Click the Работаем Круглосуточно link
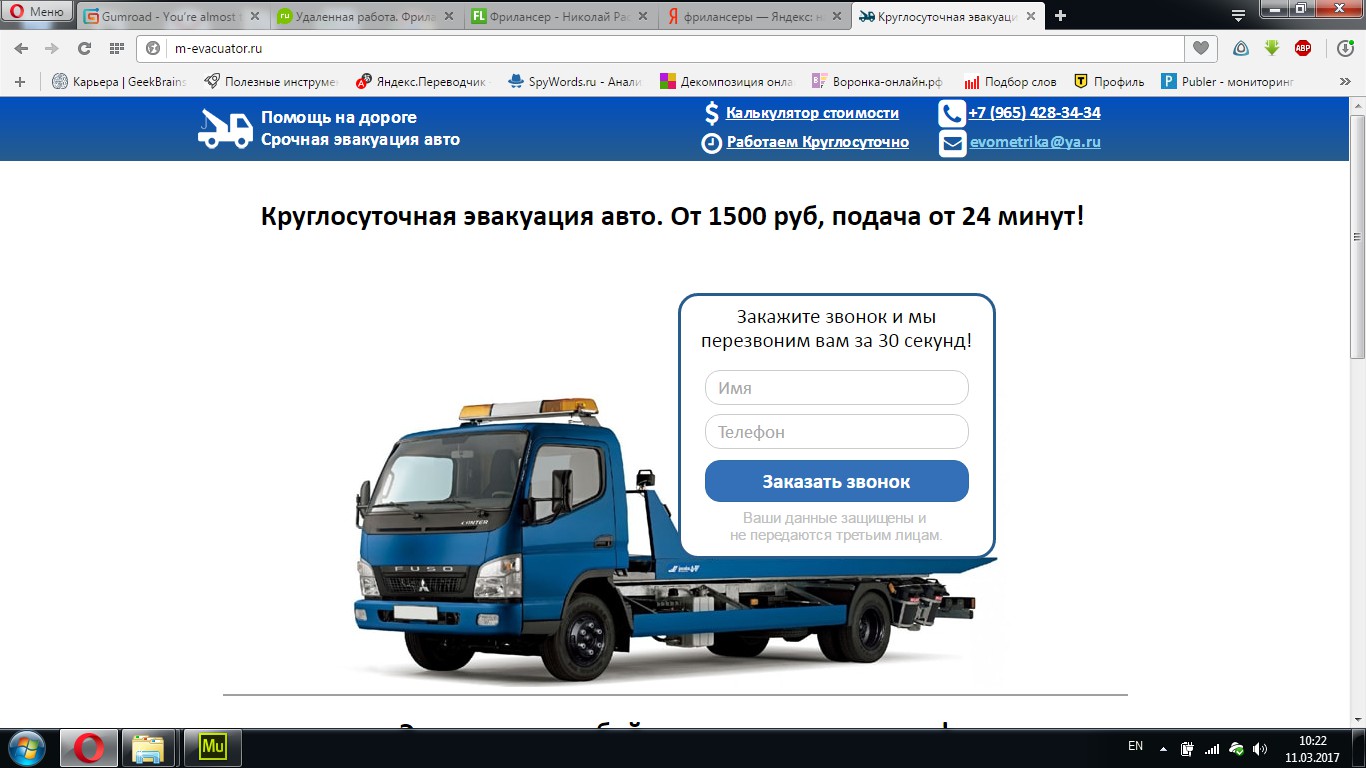 [818, 142]
